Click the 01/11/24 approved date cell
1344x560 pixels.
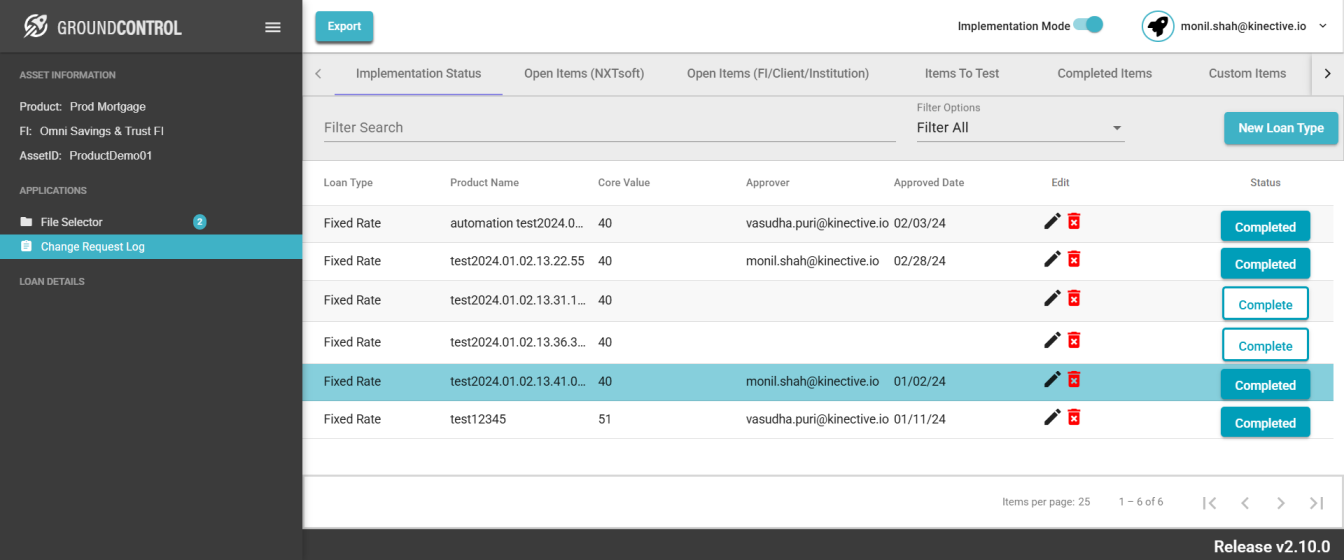click(x=920, y=419)
